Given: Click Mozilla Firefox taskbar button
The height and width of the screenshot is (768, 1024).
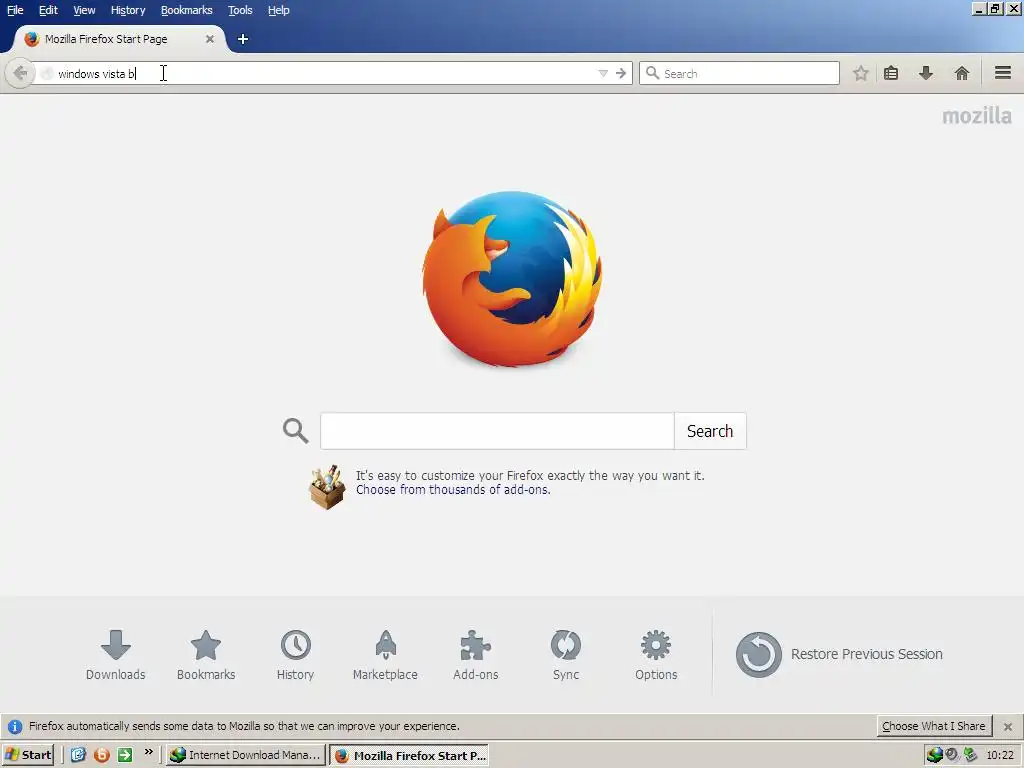Looking at the screenshot, I should click(x=409, y=755).
